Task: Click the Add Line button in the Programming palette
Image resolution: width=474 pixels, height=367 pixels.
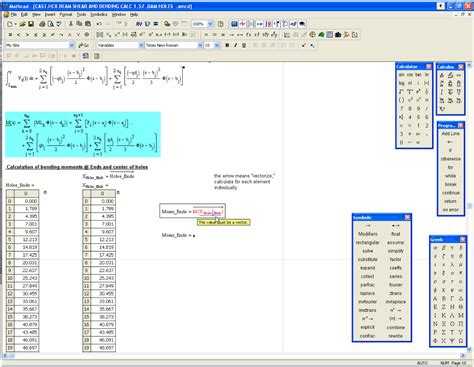Action: click(450, 134)
